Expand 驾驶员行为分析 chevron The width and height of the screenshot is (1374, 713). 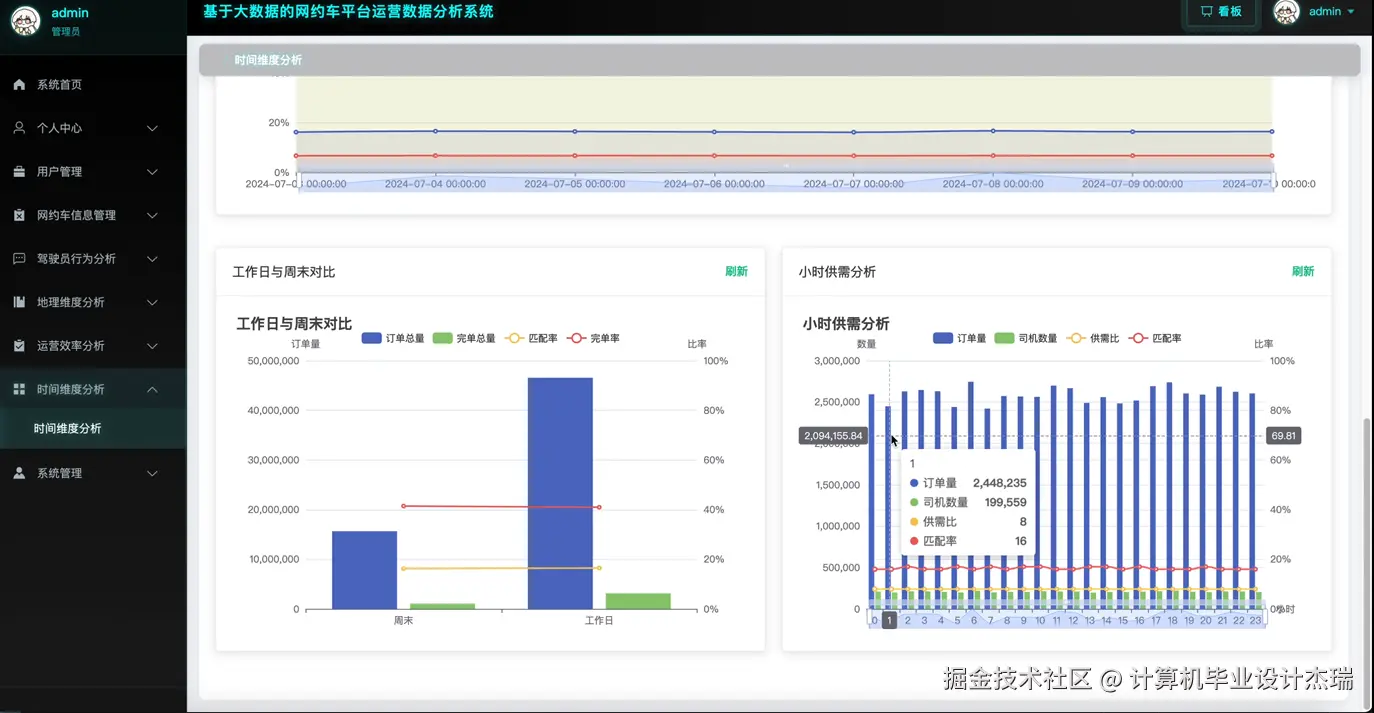pyautogui.click(x=152, y=258)
